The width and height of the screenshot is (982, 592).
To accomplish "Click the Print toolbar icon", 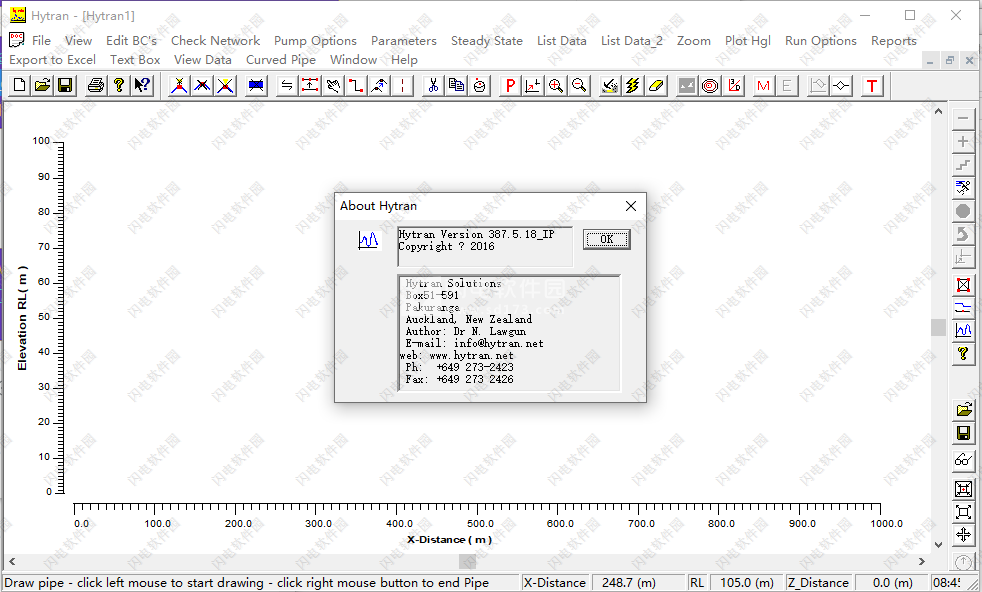I will [96, 85].
